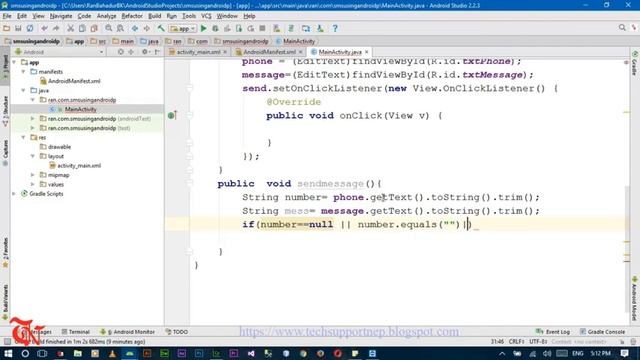This screenshot has width=640, height=360.
Task: Collapse the app module tree node
Action: 15,62
